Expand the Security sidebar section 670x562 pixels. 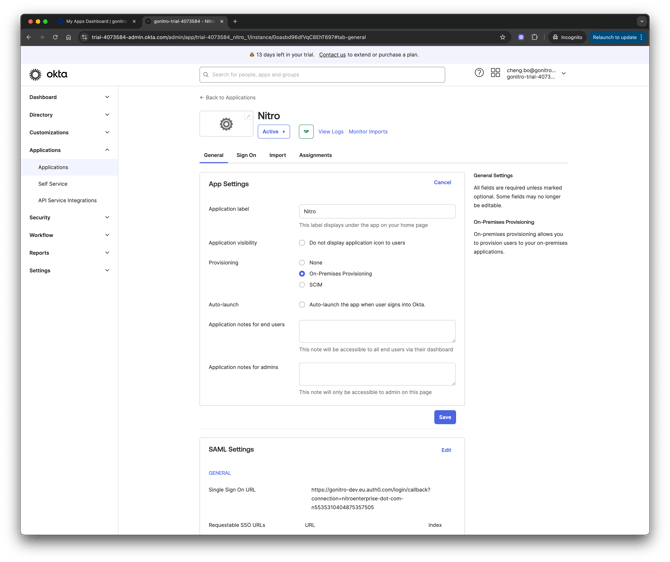[69, 218]
